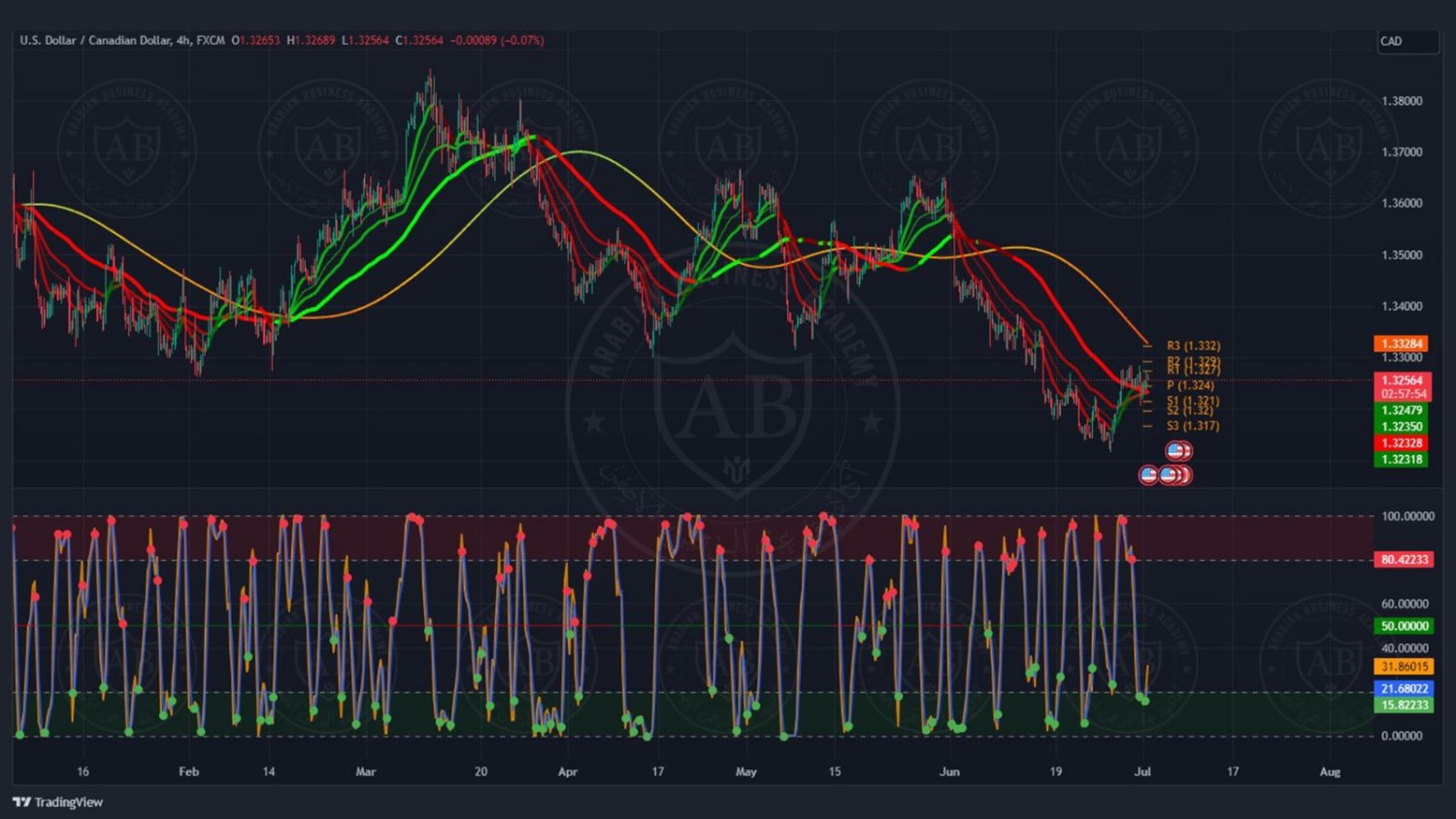
Task: Click the Apr label on time axis
Action: 568,771
